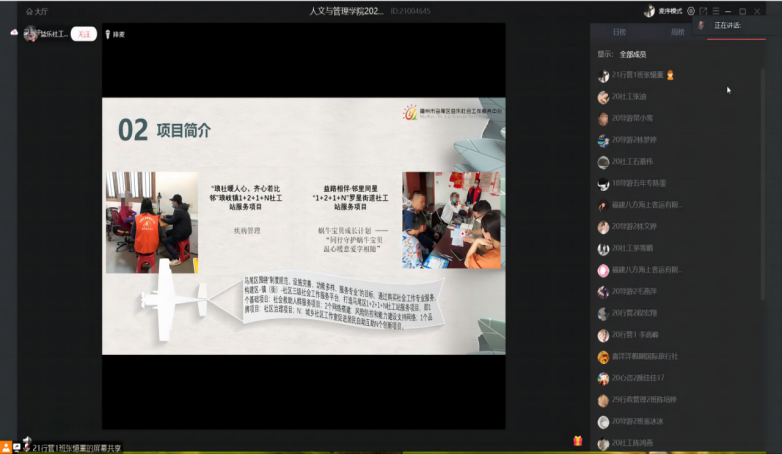The image size is (782, 454).
Task: Click the pop-out window icon
Action: click(x=703, y=11)
